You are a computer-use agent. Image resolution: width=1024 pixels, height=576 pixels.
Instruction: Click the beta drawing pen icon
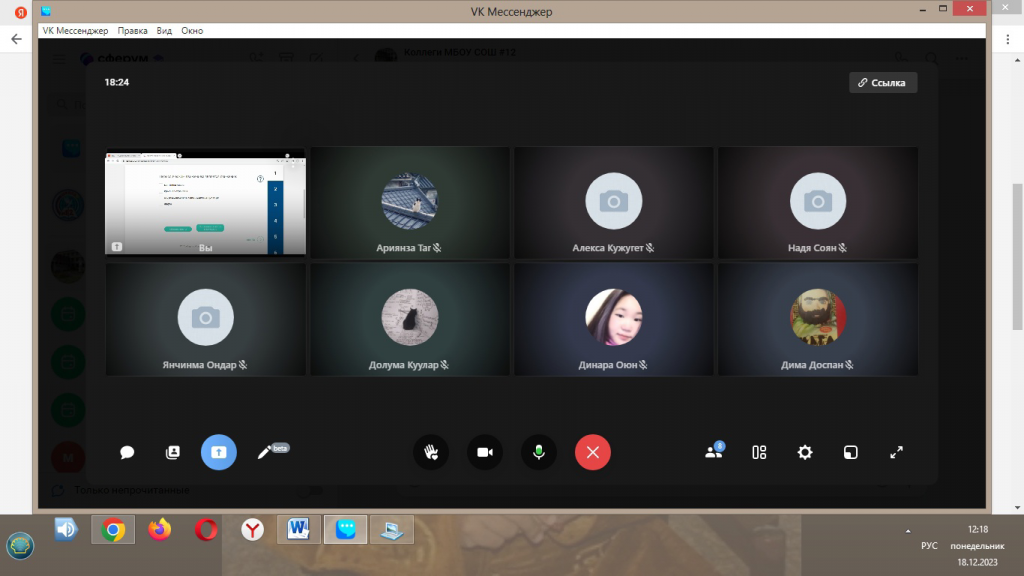pyautogui.click(x=265, y=452)
